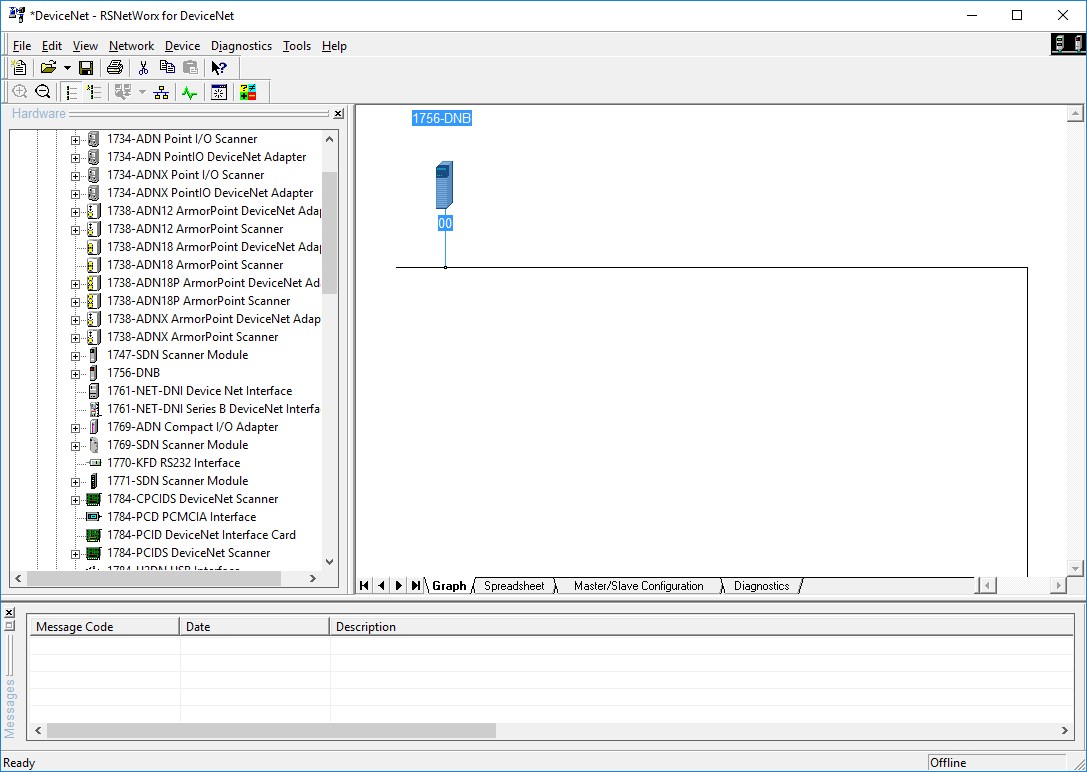Expand the 1756-DNB tree node
Screen dimensions: 1087x772
click(x=76, y=374)
